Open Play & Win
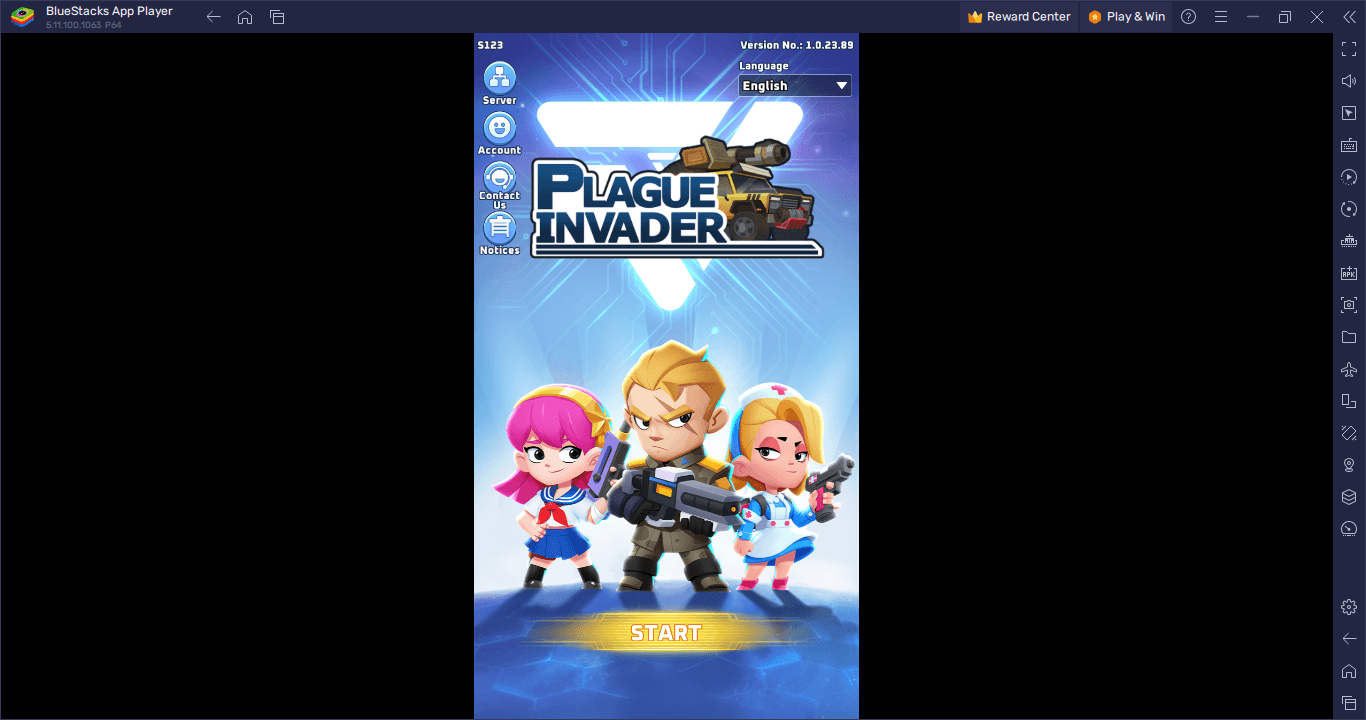The height and width of the screenshot is (720, 1366). 1127,17
